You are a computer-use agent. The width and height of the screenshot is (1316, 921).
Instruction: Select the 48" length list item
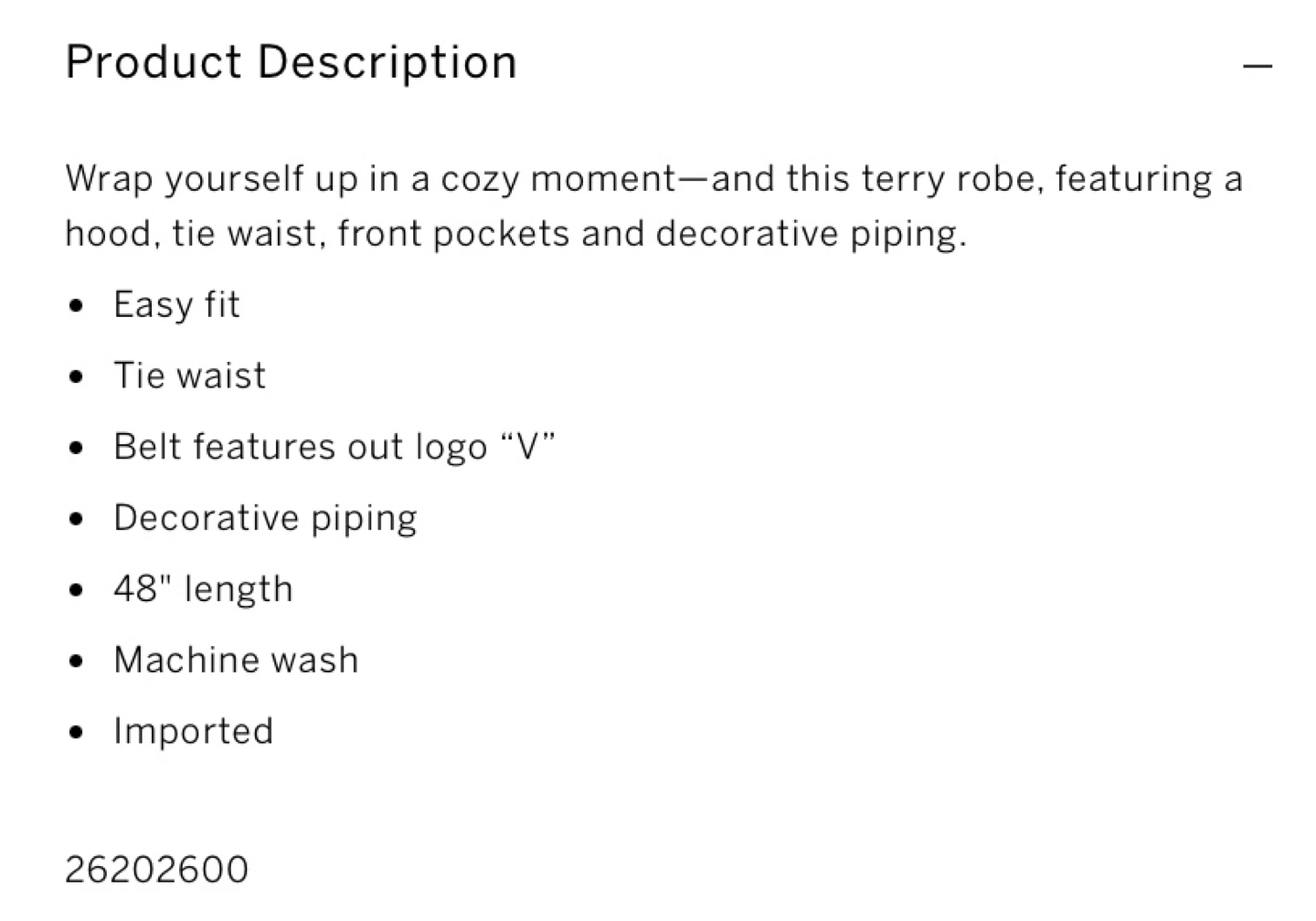tap(203, 589)
